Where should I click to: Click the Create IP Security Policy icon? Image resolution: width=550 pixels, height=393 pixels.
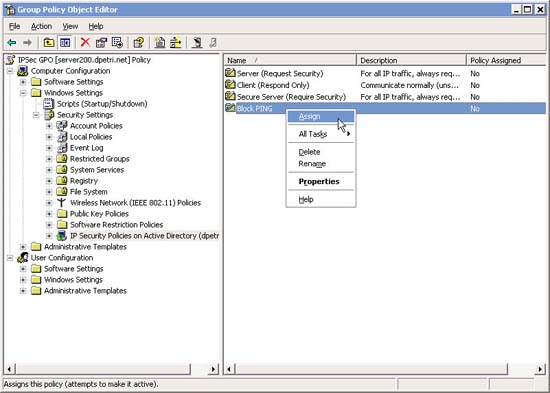click(160, 43)
